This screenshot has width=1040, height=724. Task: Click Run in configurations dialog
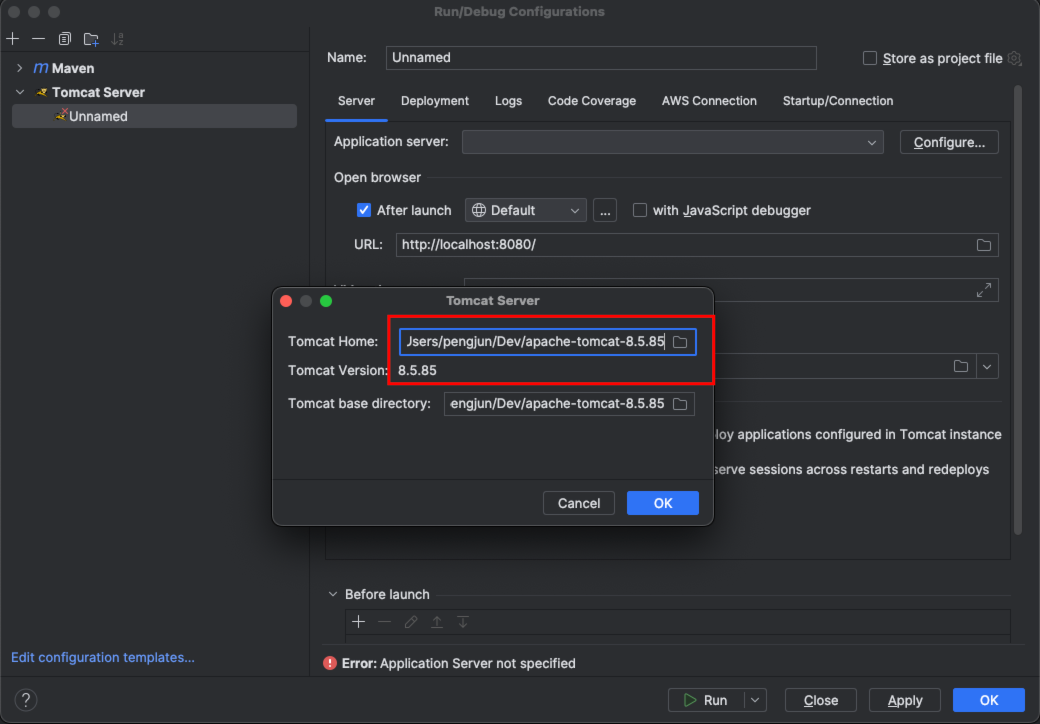[706, 700]
